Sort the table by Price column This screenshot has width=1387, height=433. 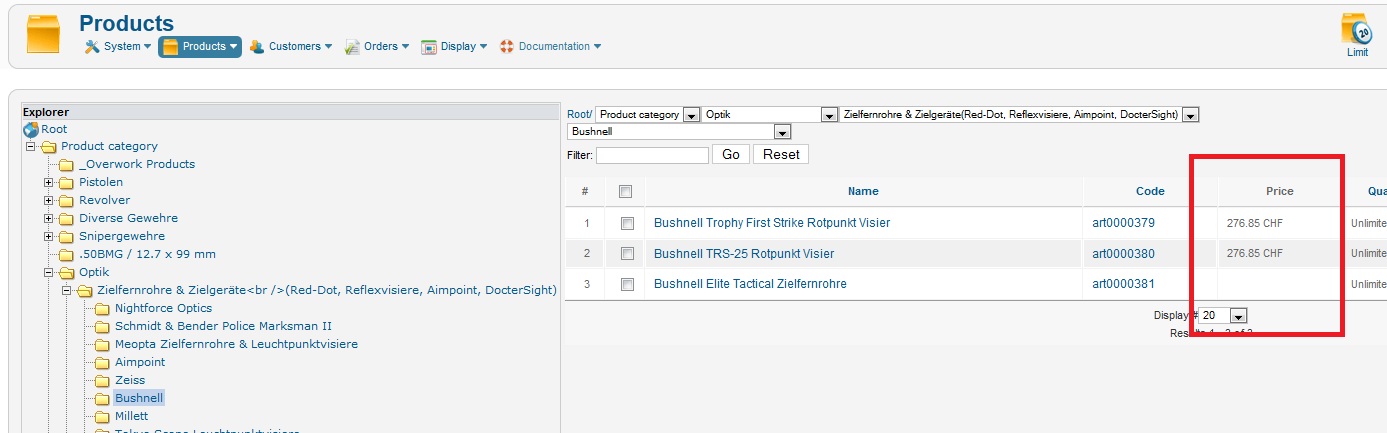pyautogui.click(x=1280, y=191)
